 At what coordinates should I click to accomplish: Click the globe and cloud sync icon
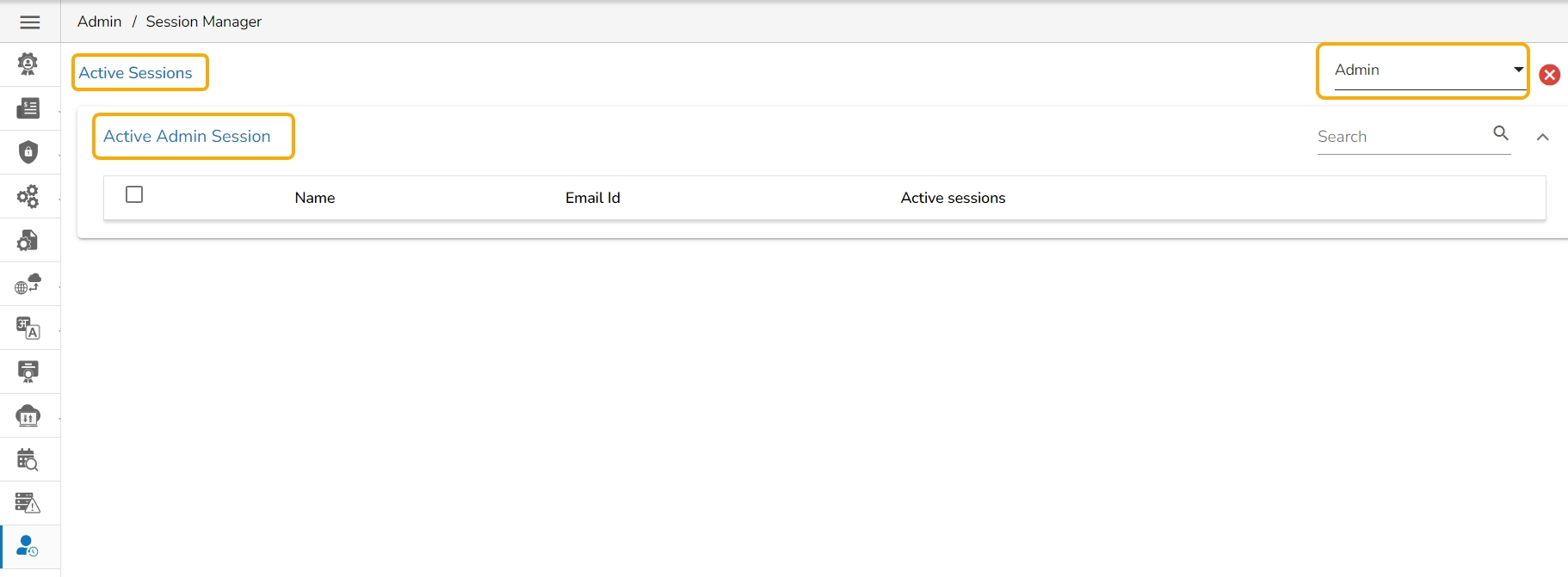[28, 284]
